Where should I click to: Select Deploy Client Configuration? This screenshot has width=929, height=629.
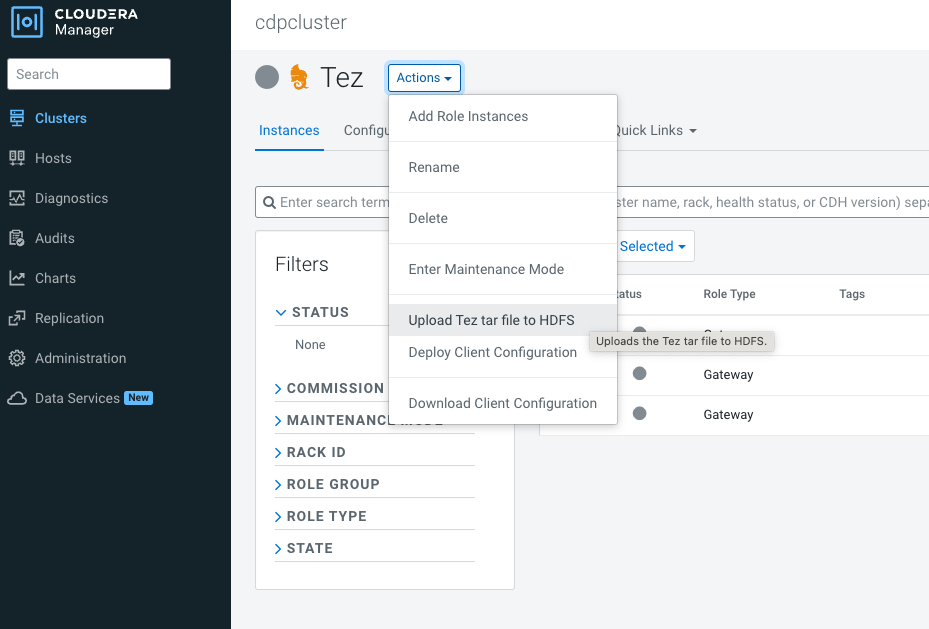click(503, 352)
